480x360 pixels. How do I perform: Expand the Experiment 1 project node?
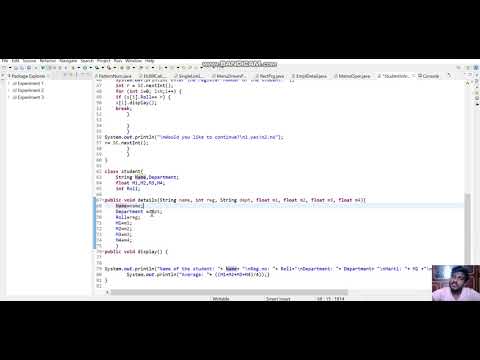pos(9,83)
